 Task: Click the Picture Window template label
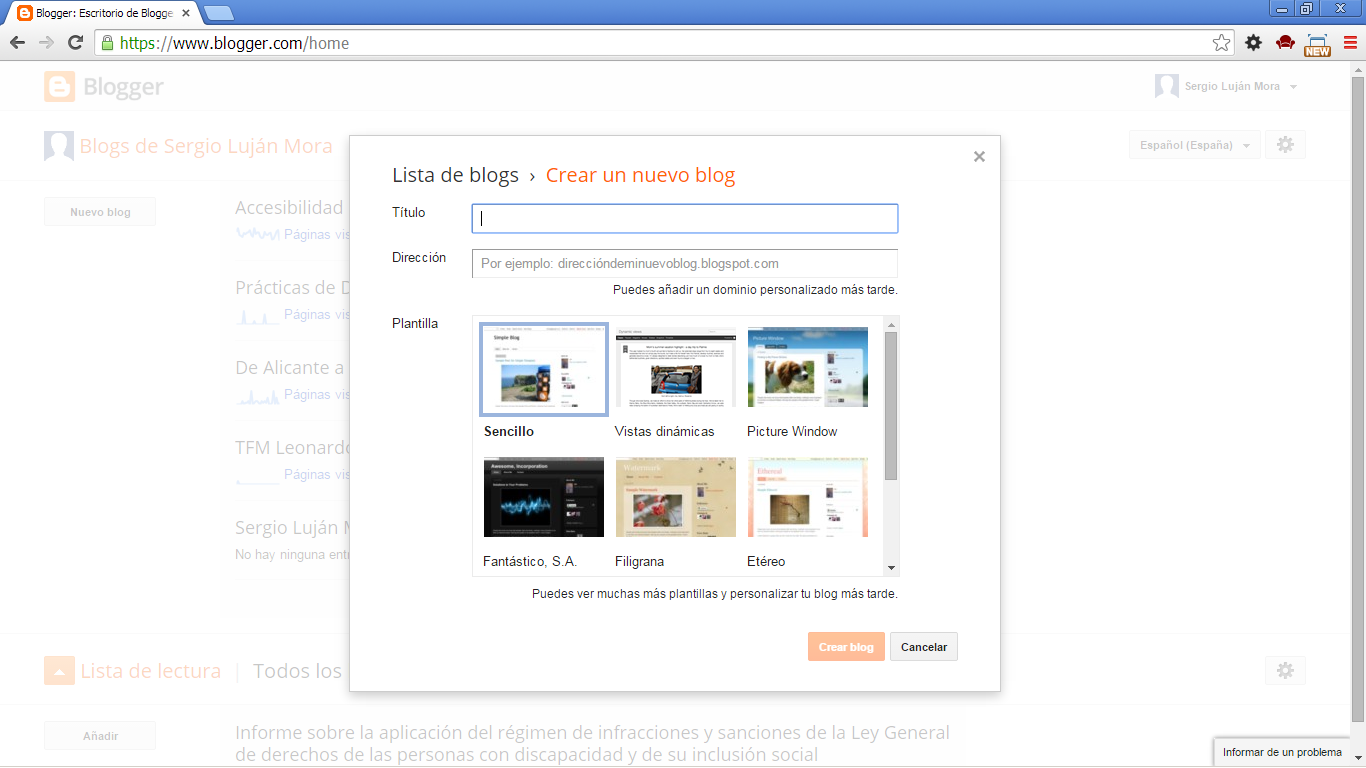792,431
